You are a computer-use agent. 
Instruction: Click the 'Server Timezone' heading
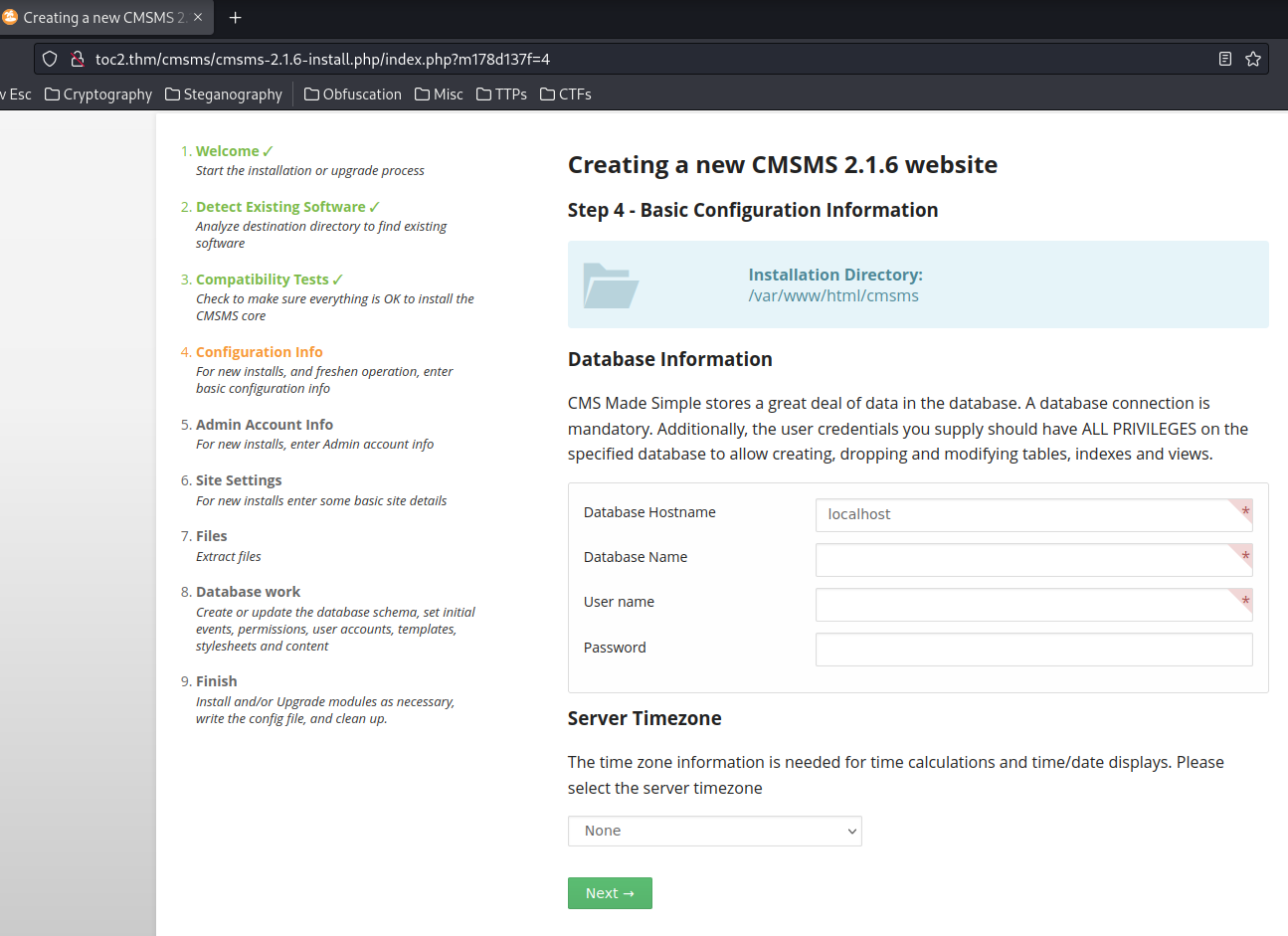tap(644, 718)
